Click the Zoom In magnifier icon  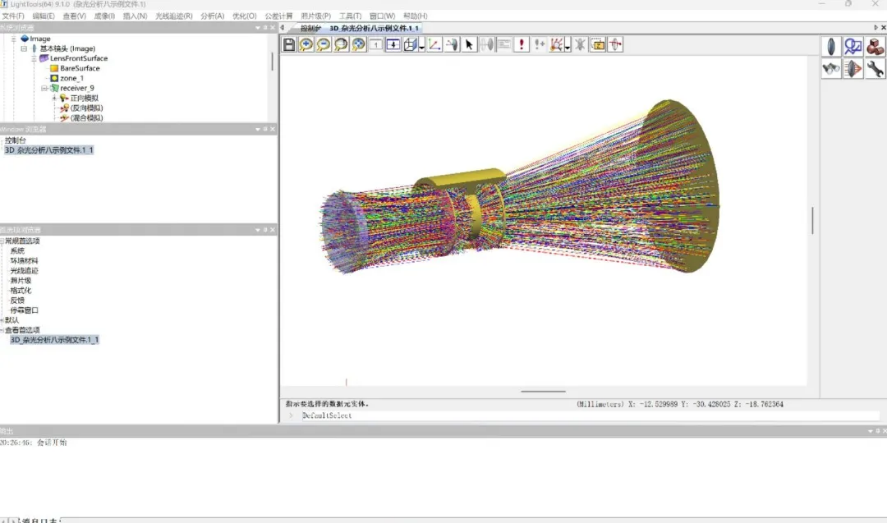[x=307, y=45]
